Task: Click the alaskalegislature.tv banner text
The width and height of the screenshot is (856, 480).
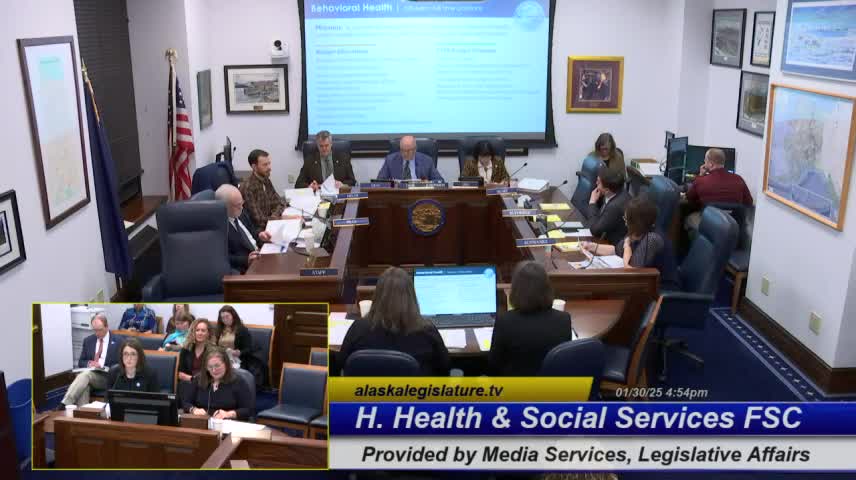Action: click(429, 391)
